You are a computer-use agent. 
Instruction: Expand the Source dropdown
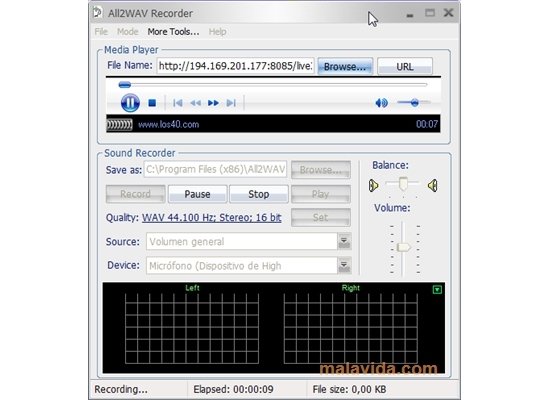coord(344,241)
